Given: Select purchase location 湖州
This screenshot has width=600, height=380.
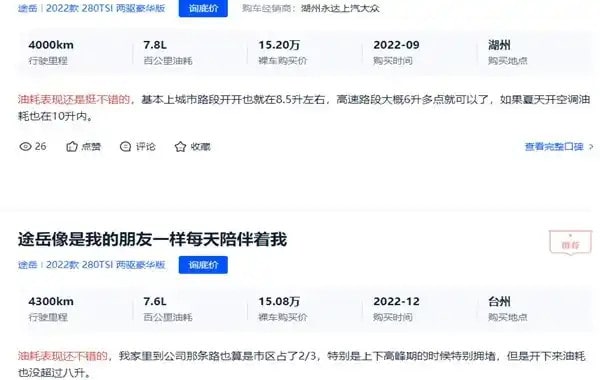Looking at the screenshot, I should [x=499, y=45].
